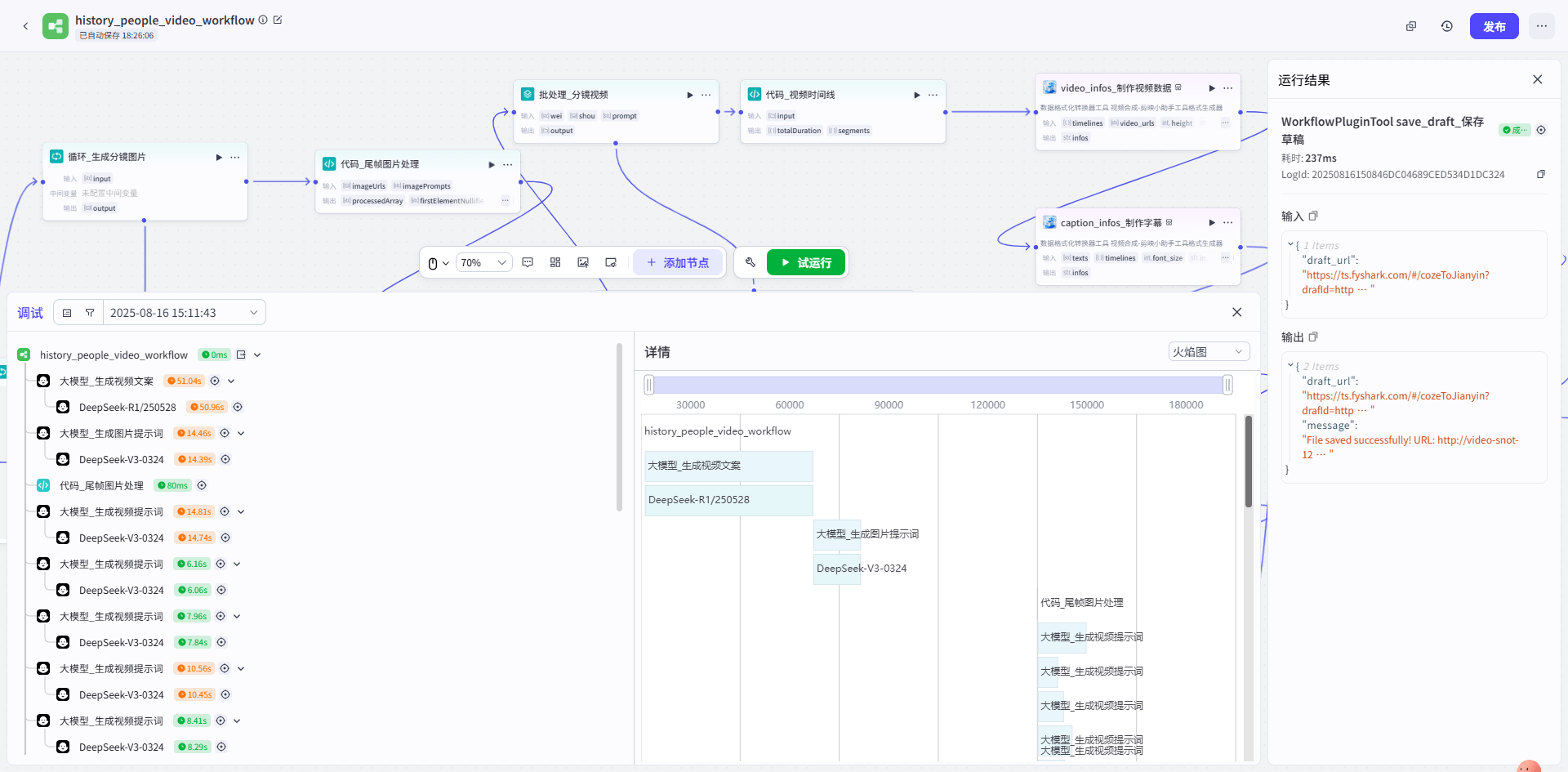Screen dimensions: 1568x772
Task: Open more menu on 代码_视频时间线 node
Action: [x=933, y=95]
